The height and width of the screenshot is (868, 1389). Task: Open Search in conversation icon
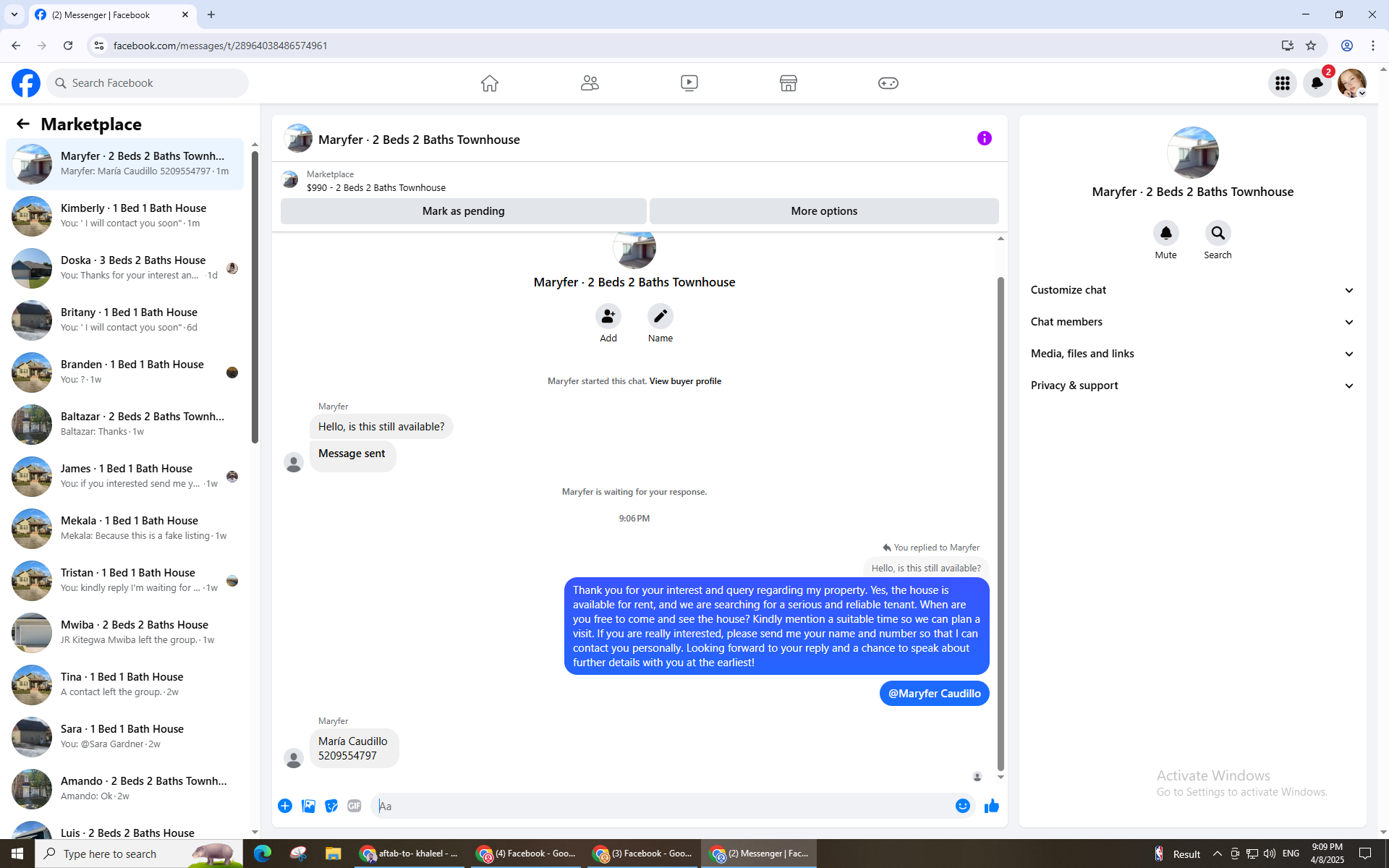(x=1218, y=233)
